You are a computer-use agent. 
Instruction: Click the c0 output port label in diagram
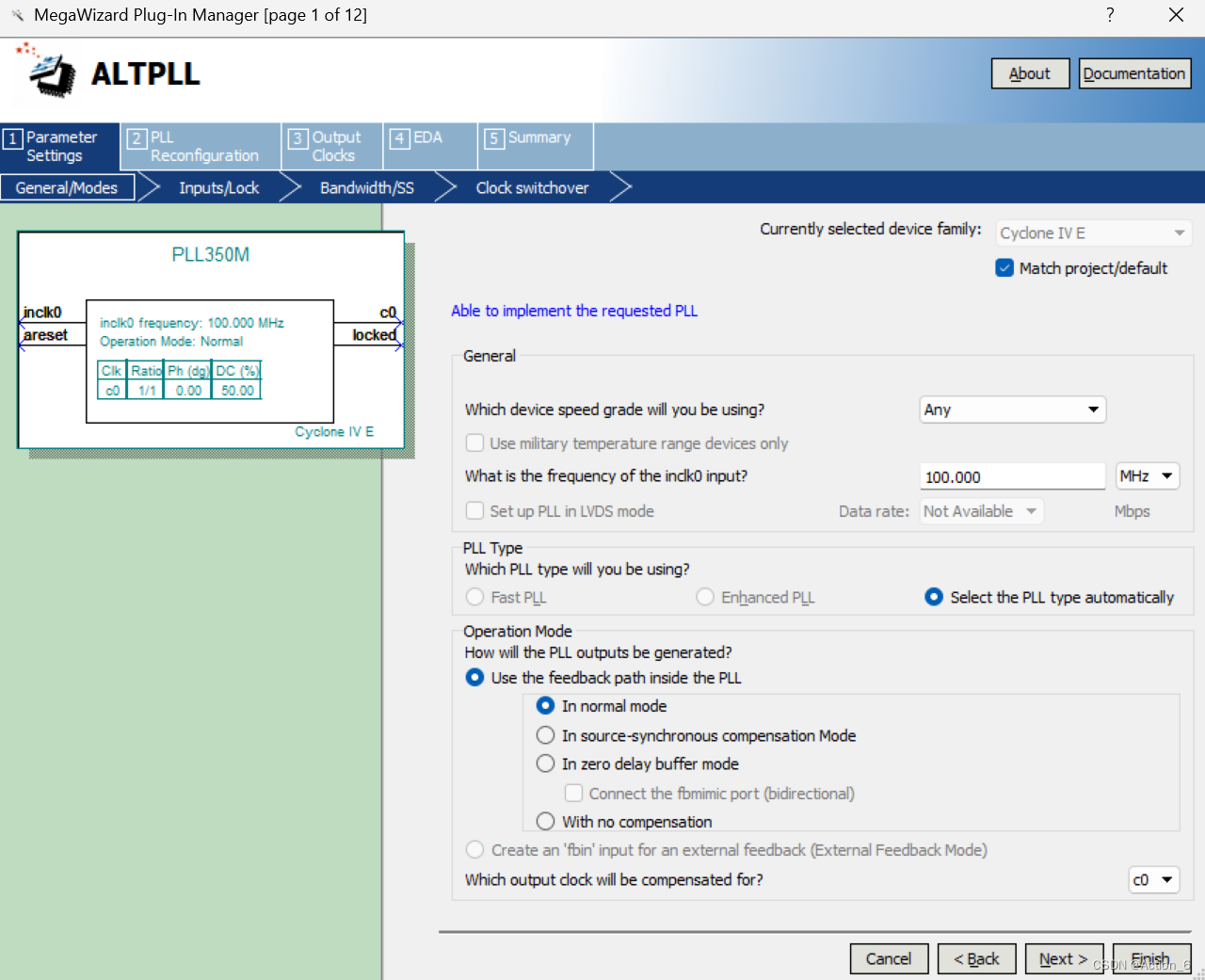tap(388, 313)
